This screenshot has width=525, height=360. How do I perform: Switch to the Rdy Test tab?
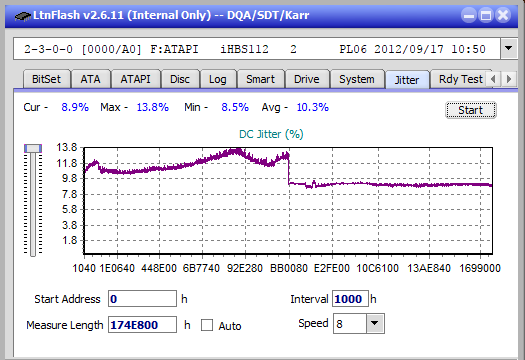pyautogui.click(x=461, y=79)
